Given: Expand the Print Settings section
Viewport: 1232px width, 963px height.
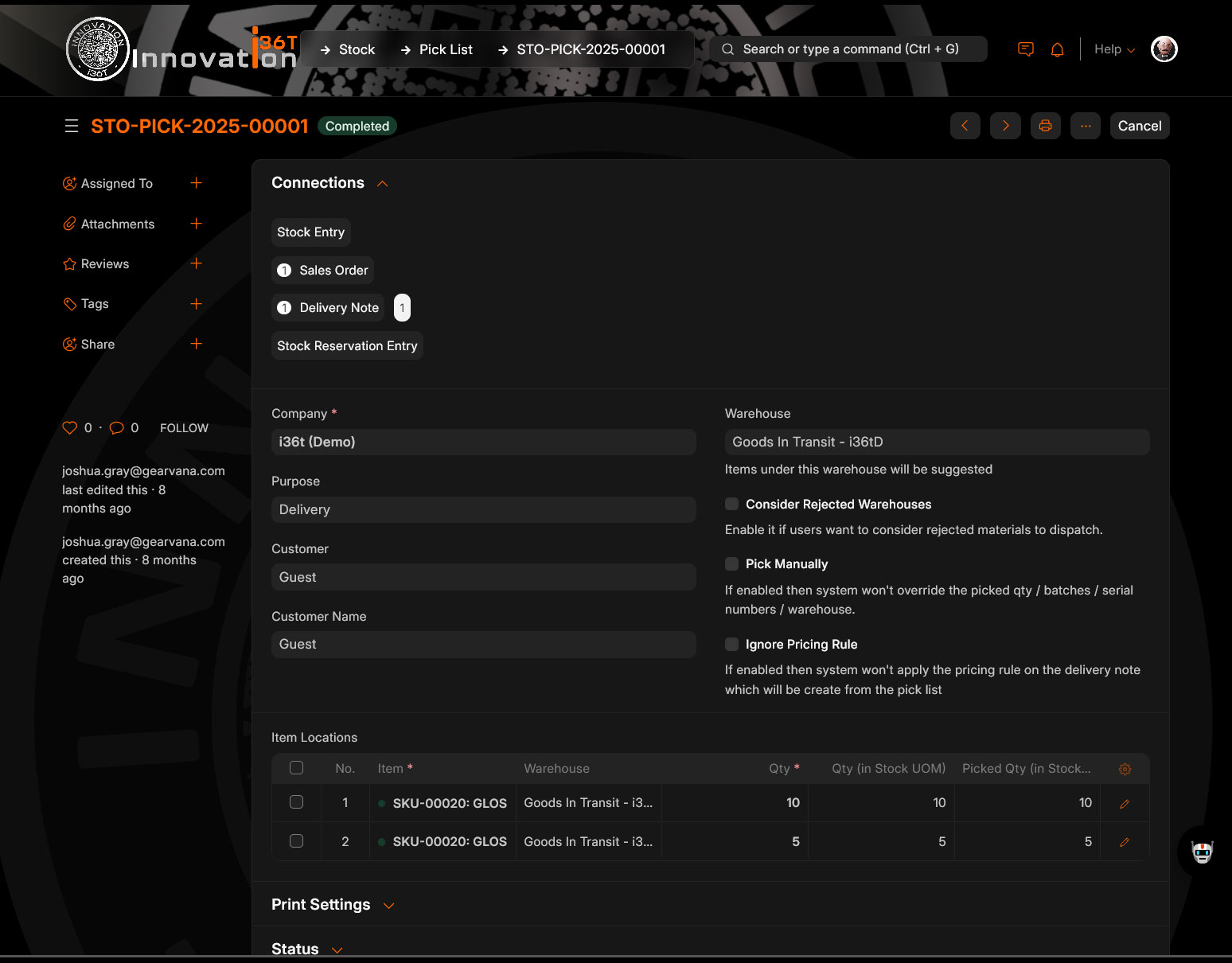Looking at the screenshot, I should (x=388, y=905).
